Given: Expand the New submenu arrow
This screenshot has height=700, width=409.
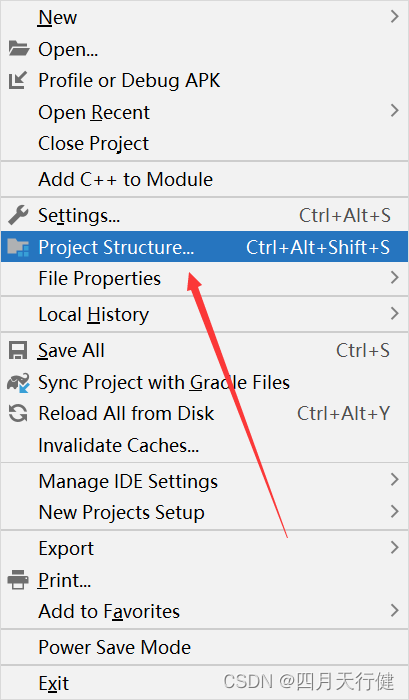Looking at the screenshot, I should [x=394, y=17].
